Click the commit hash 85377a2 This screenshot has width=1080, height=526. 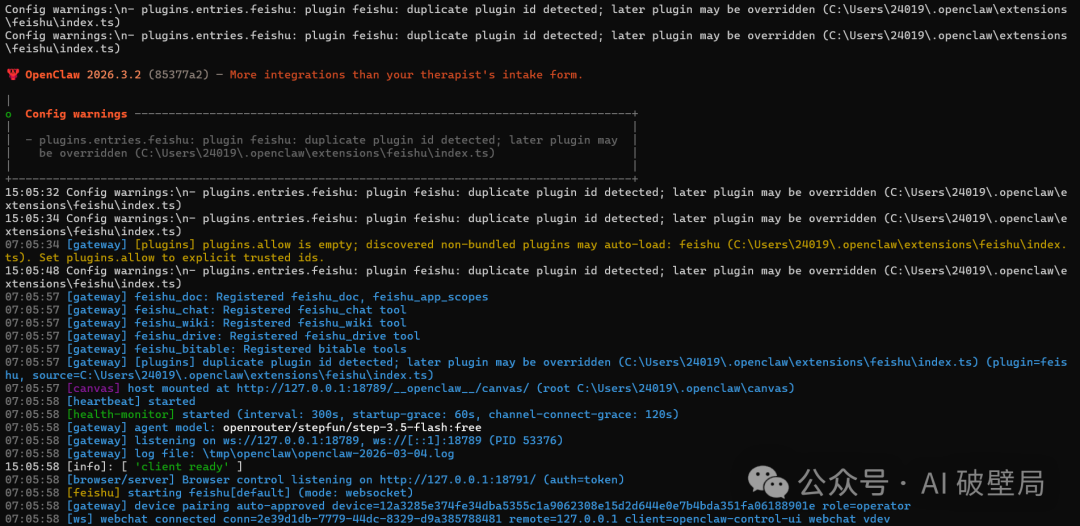coord(178,74)
